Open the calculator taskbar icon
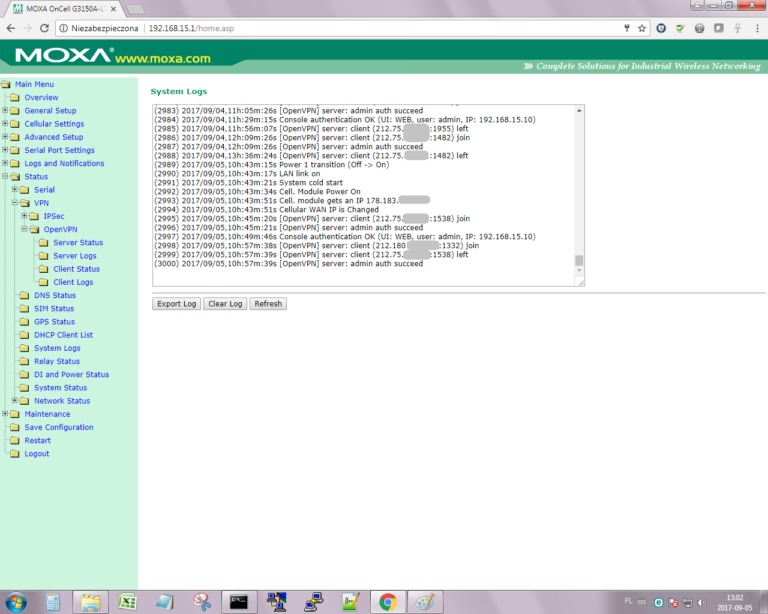 (x=53, y=602)
